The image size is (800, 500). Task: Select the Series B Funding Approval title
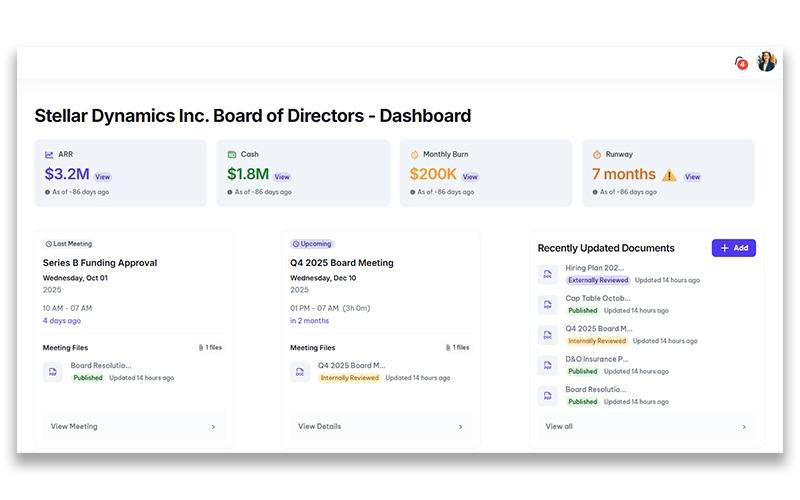point(100,263)
